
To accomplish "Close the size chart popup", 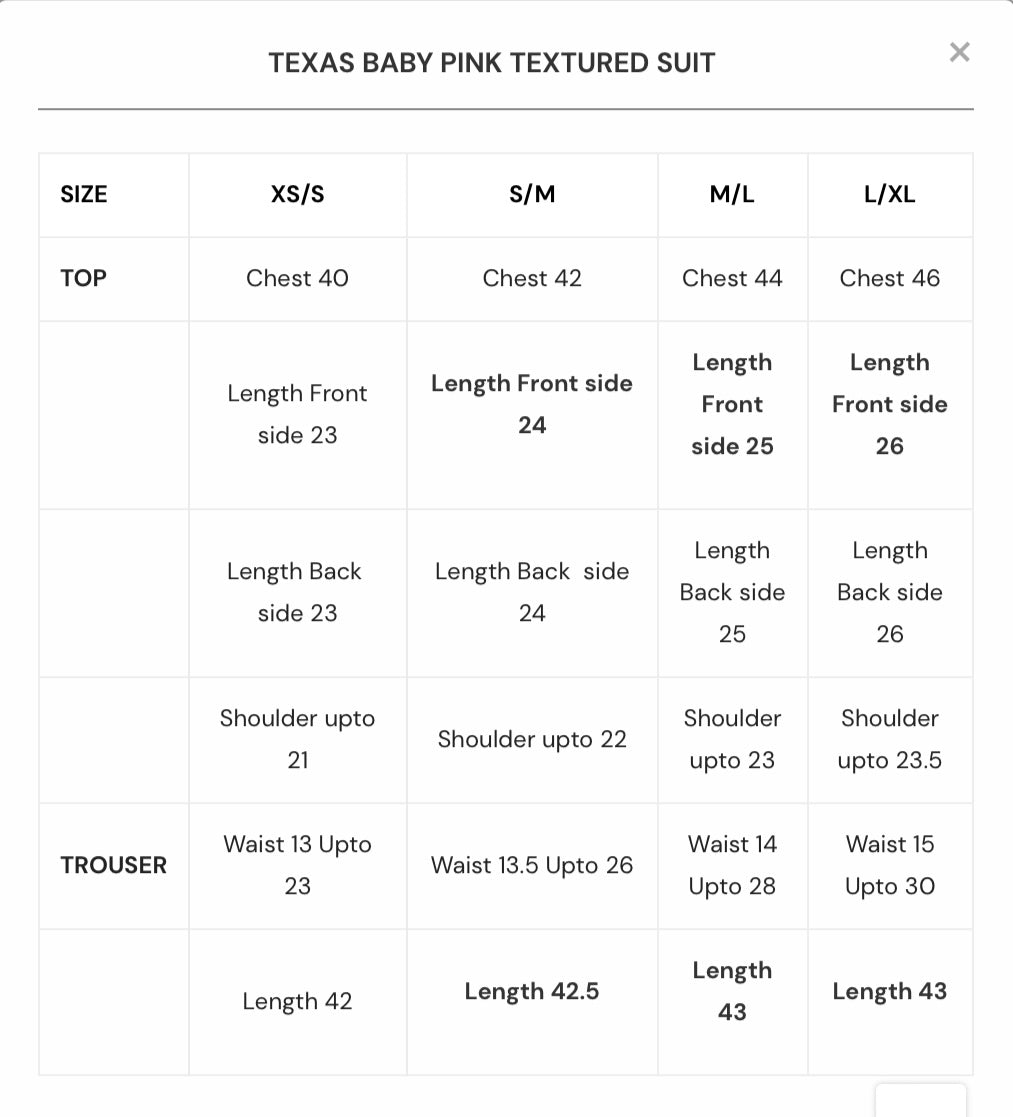I will coord(959,52).
